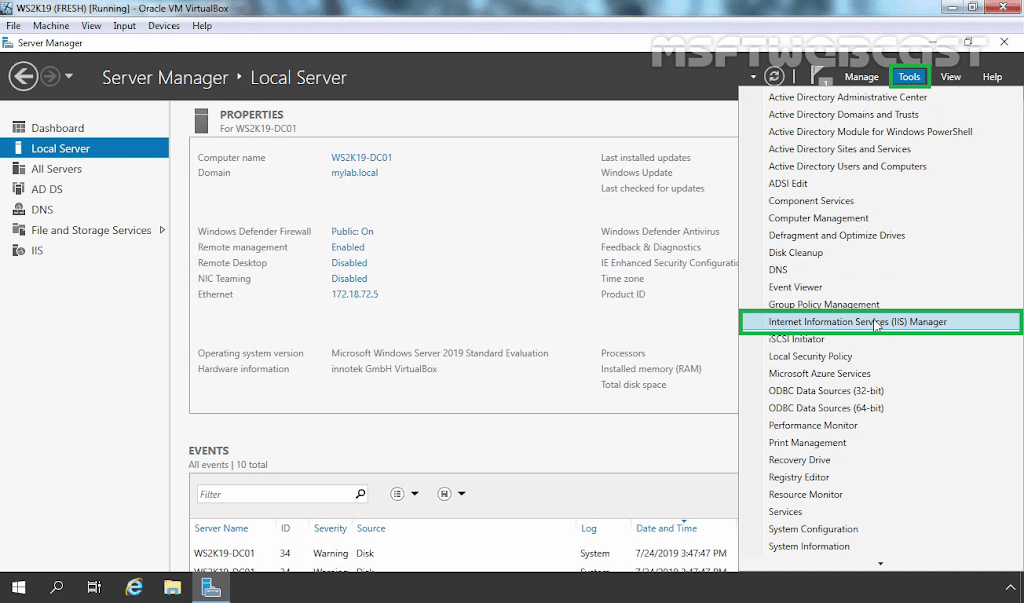Screen dimensions: 1024x603
Task: Open Internet Explorer from the taskbar
Action: (133, 587)
